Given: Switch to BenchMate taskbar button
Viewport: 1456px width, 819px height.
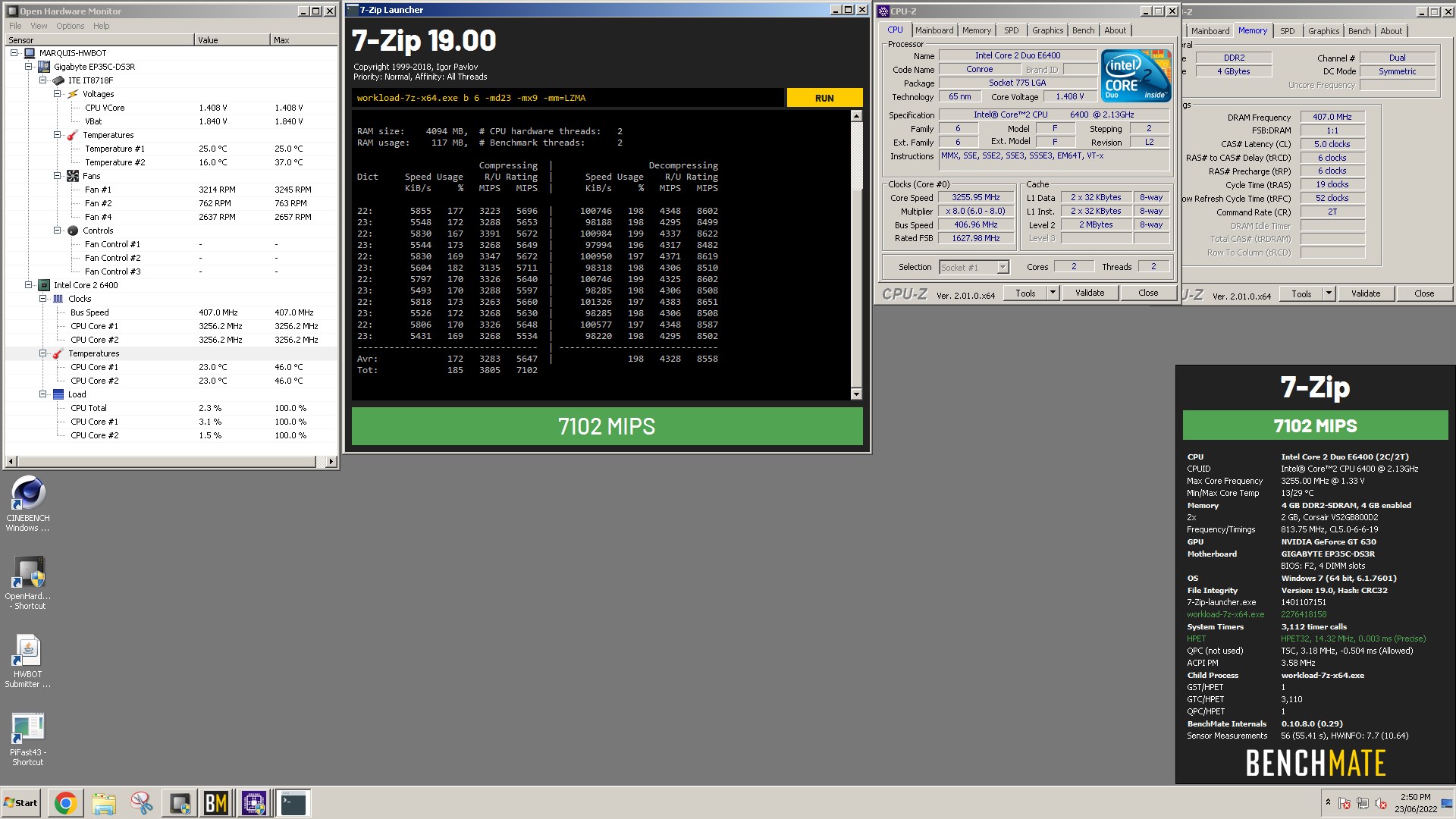Looking at the screenshot, I should [216, 803].
